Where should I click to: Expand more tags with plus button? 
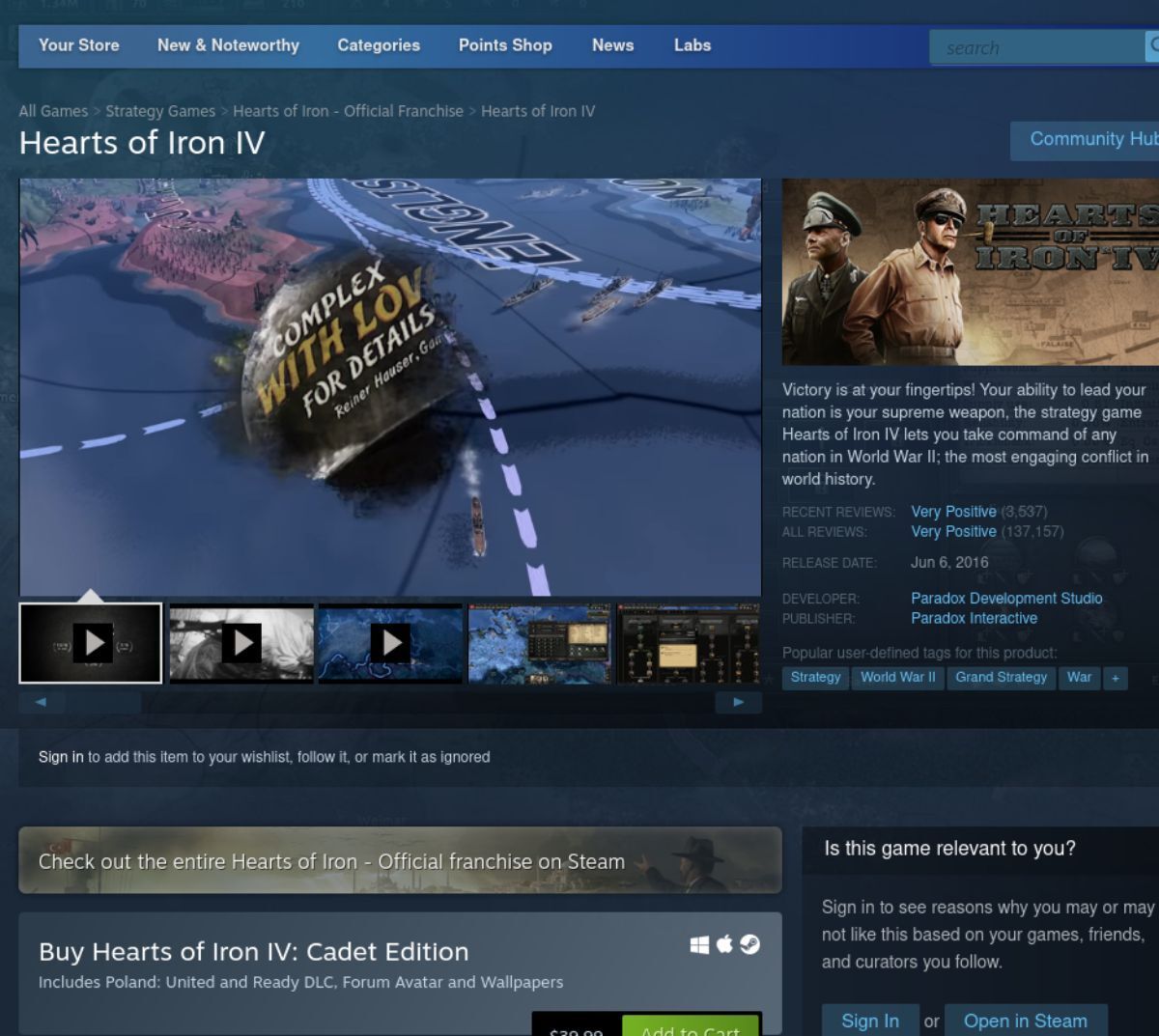[x=1116, y=678]
